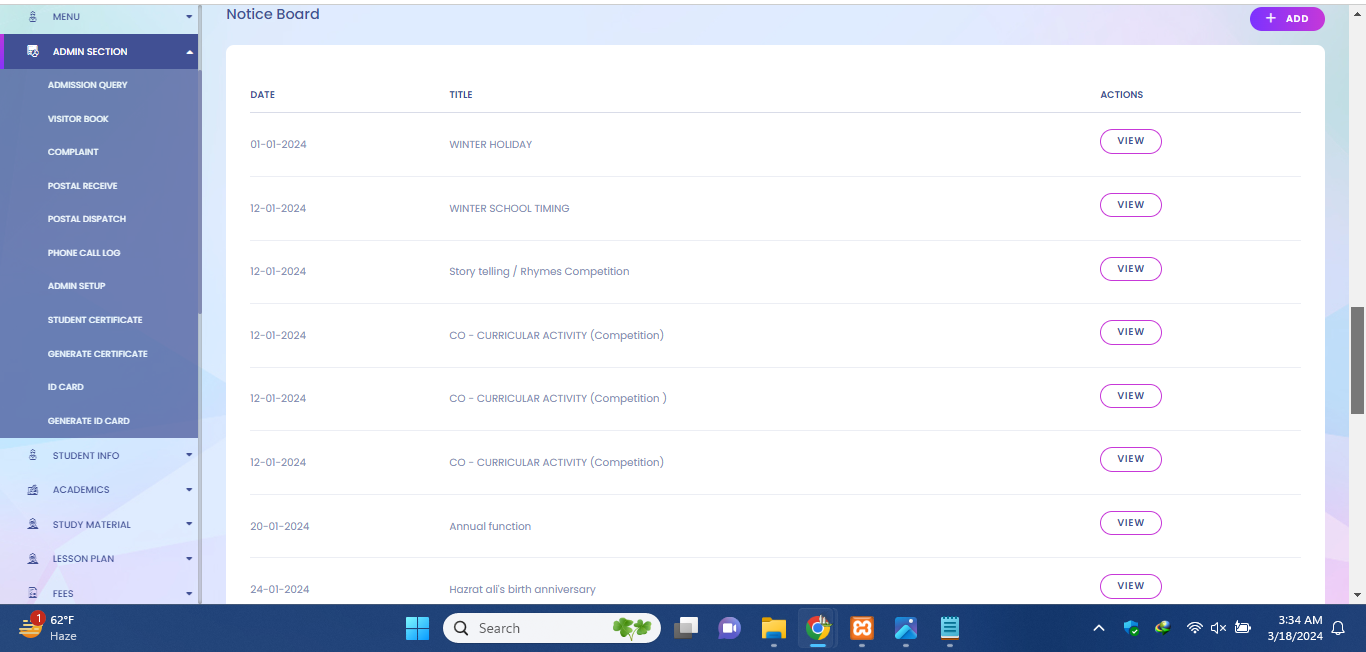
Task: Click the page vertical scrollbar thumb
Action: pyautogui.click(x=1357, y=360)
